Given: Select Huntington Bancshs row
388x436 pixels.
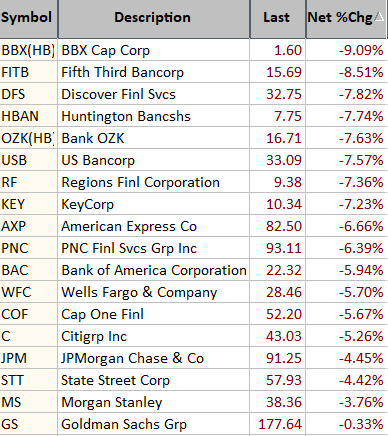Looking at the screenshot, I should 194,116.
